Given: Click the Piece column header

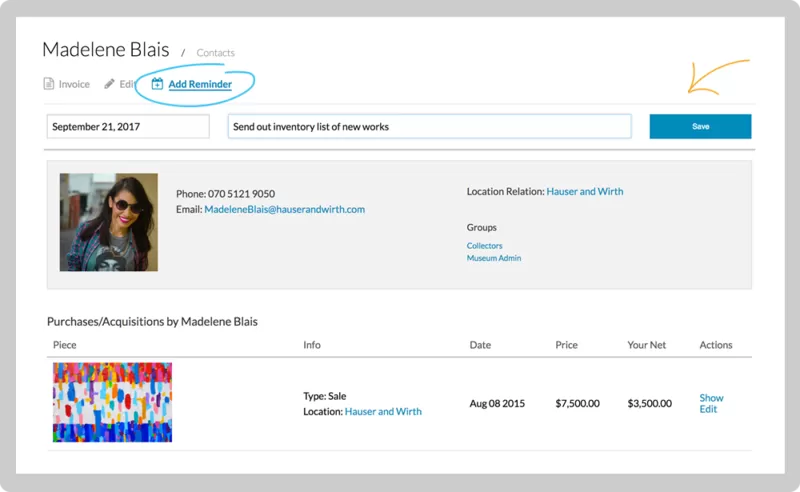Looking at the screenshot, I should click(x=64, y=345).
